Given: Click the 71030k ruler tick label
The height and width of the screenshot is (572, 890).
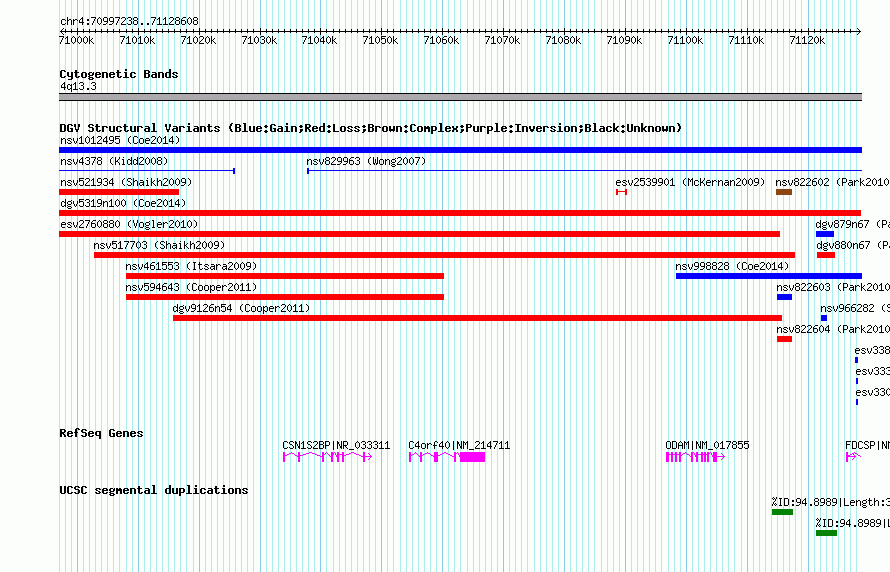Looking at the screenshot, I should 259,40.
